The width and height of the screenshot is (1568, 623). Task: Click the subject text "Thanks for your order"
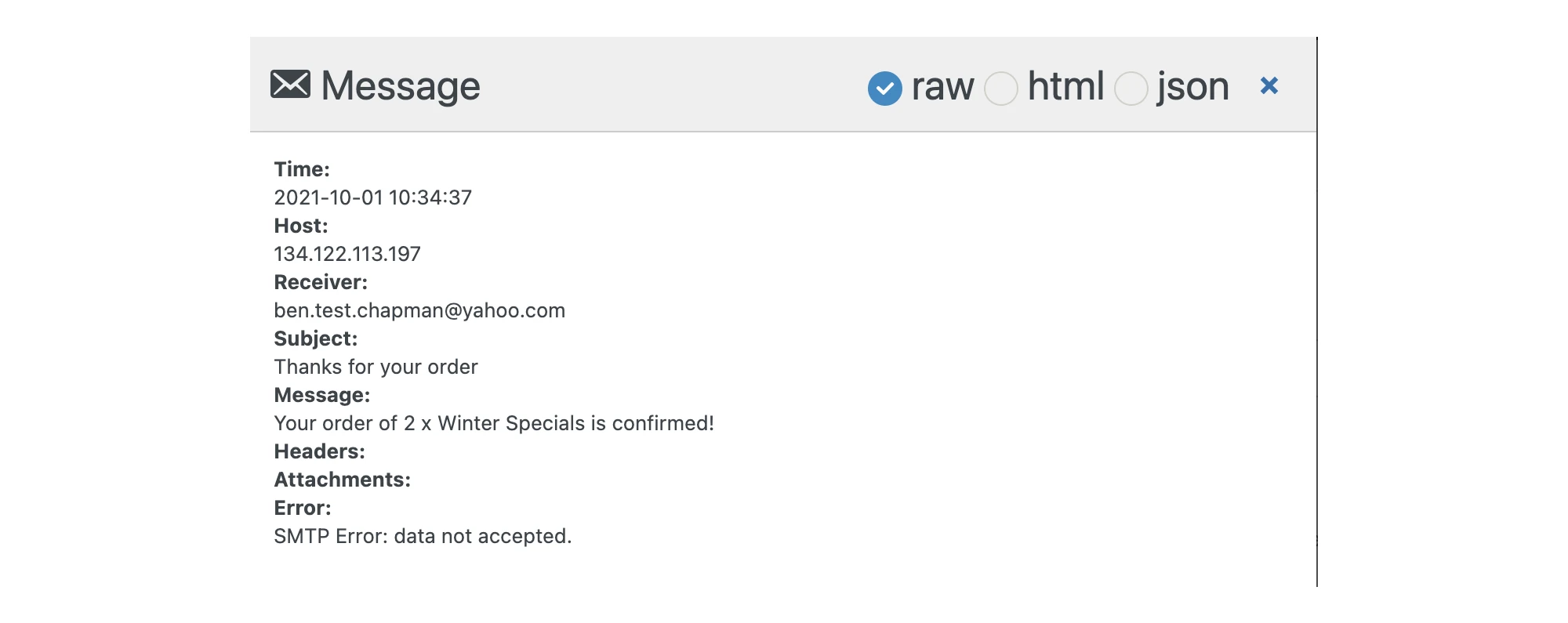click(376, 367)
